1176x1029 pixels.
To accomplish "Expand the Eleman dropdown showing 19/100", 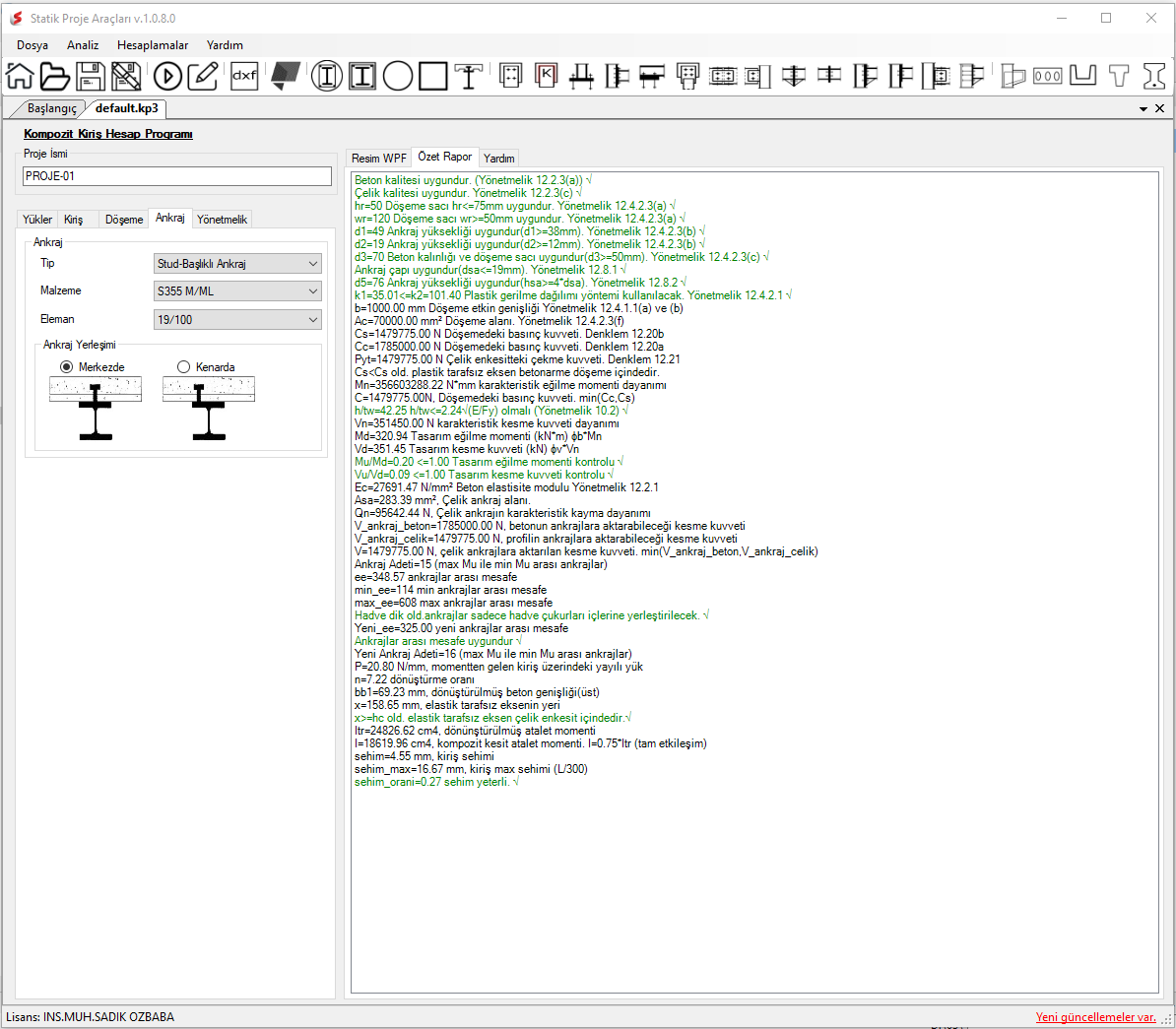I will click(x=237, y=319).
